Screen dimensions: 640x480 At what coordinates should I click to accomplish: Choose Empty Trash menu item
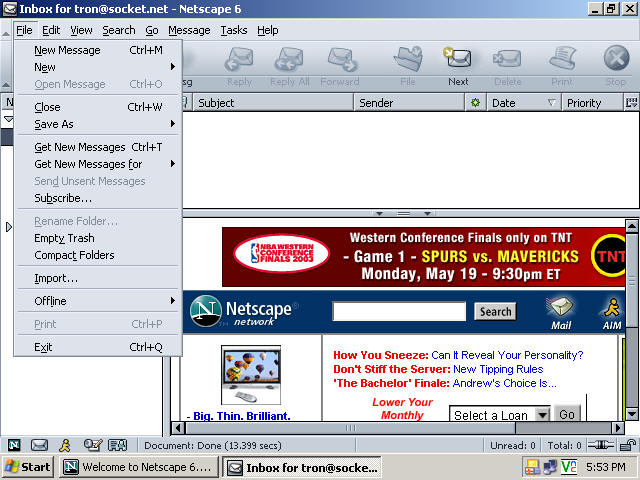point(98,238)
